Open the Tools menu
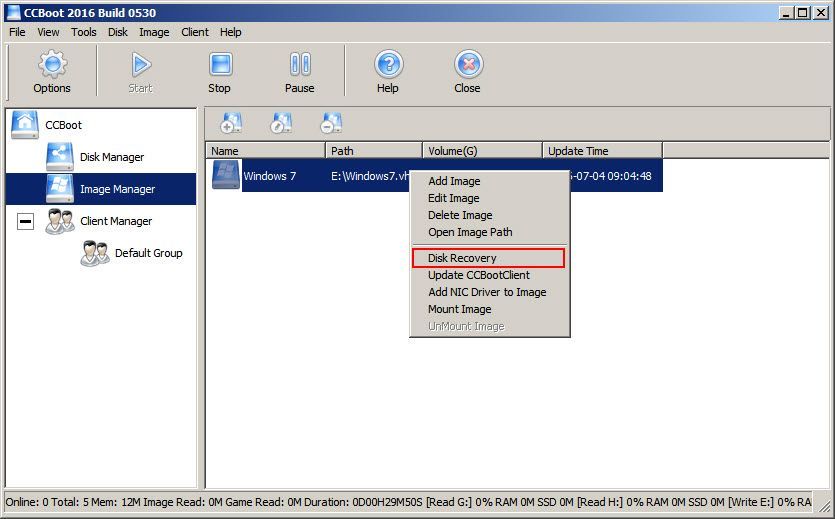835x519 pixels. [x=84, y=32]
